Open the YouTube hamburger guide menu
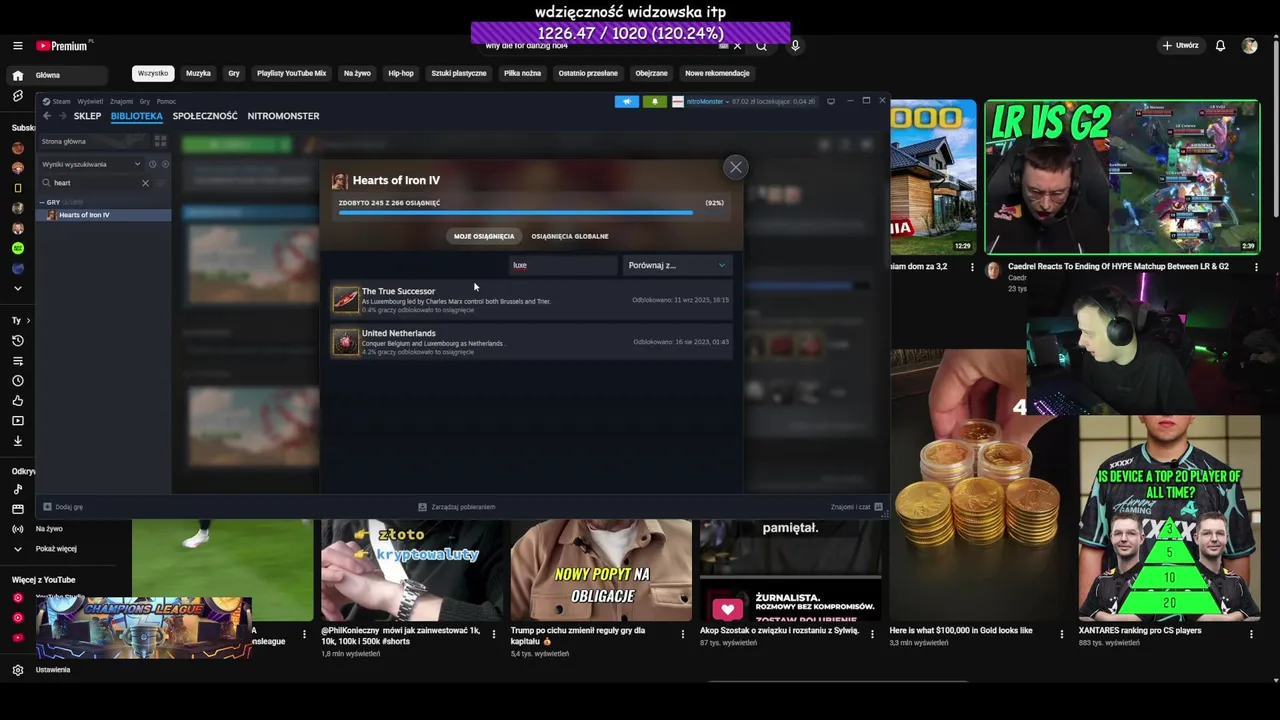This screenshot has height=720, width=1280. pos(17,46)
